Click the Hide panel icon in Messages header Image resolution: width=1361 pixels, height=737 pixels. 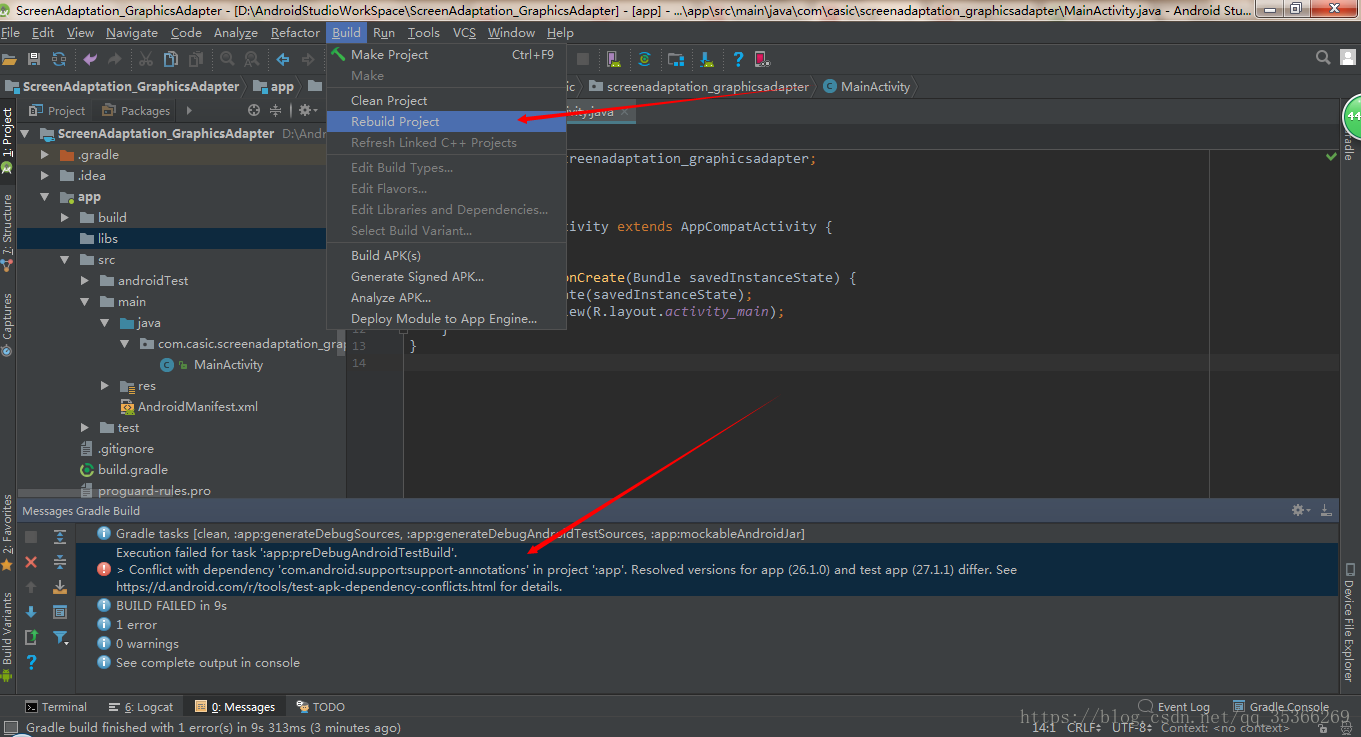pyautogui.click(x=1327, y=510)
